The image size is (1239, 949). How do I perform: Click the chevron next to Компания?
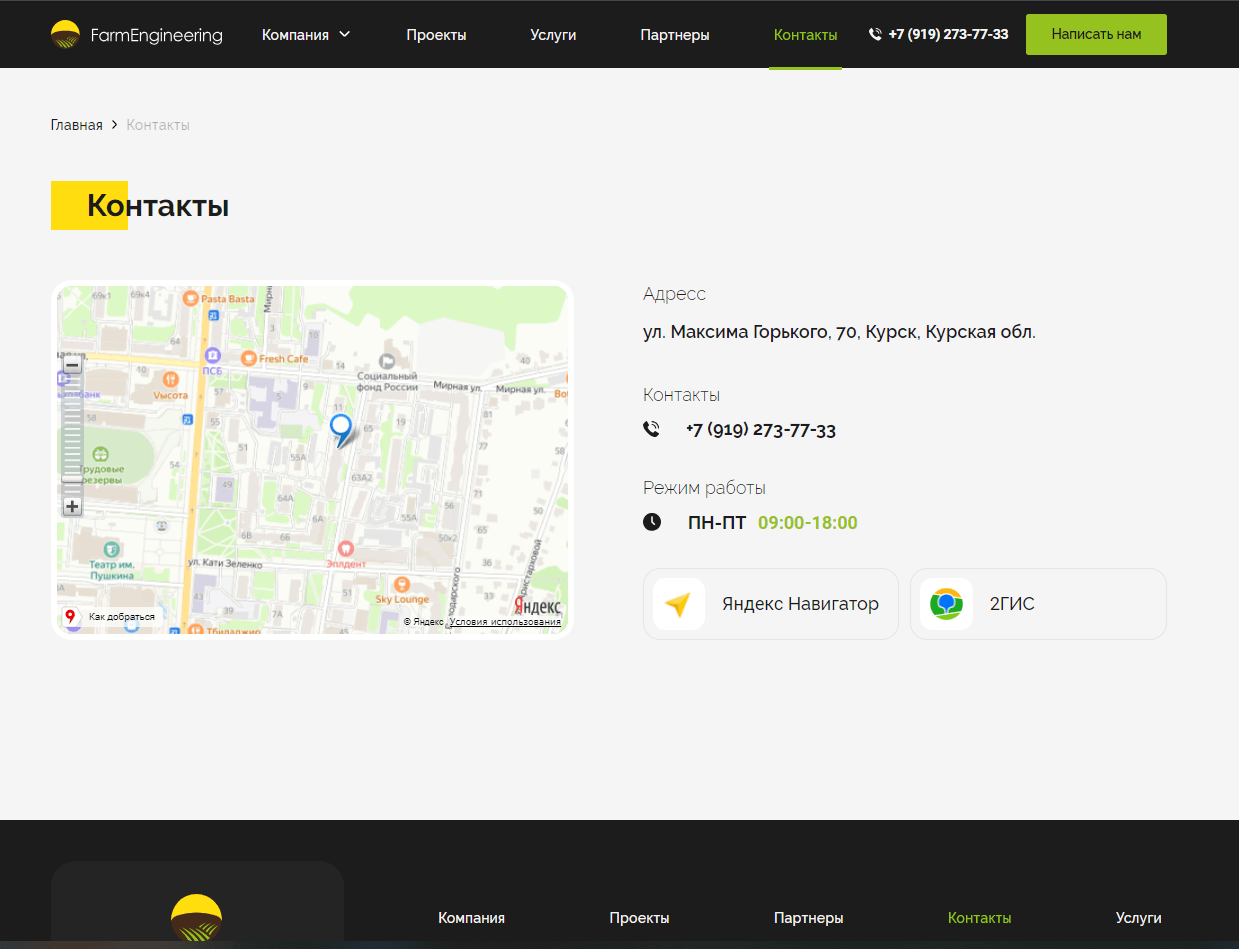(x=345, y=34)
